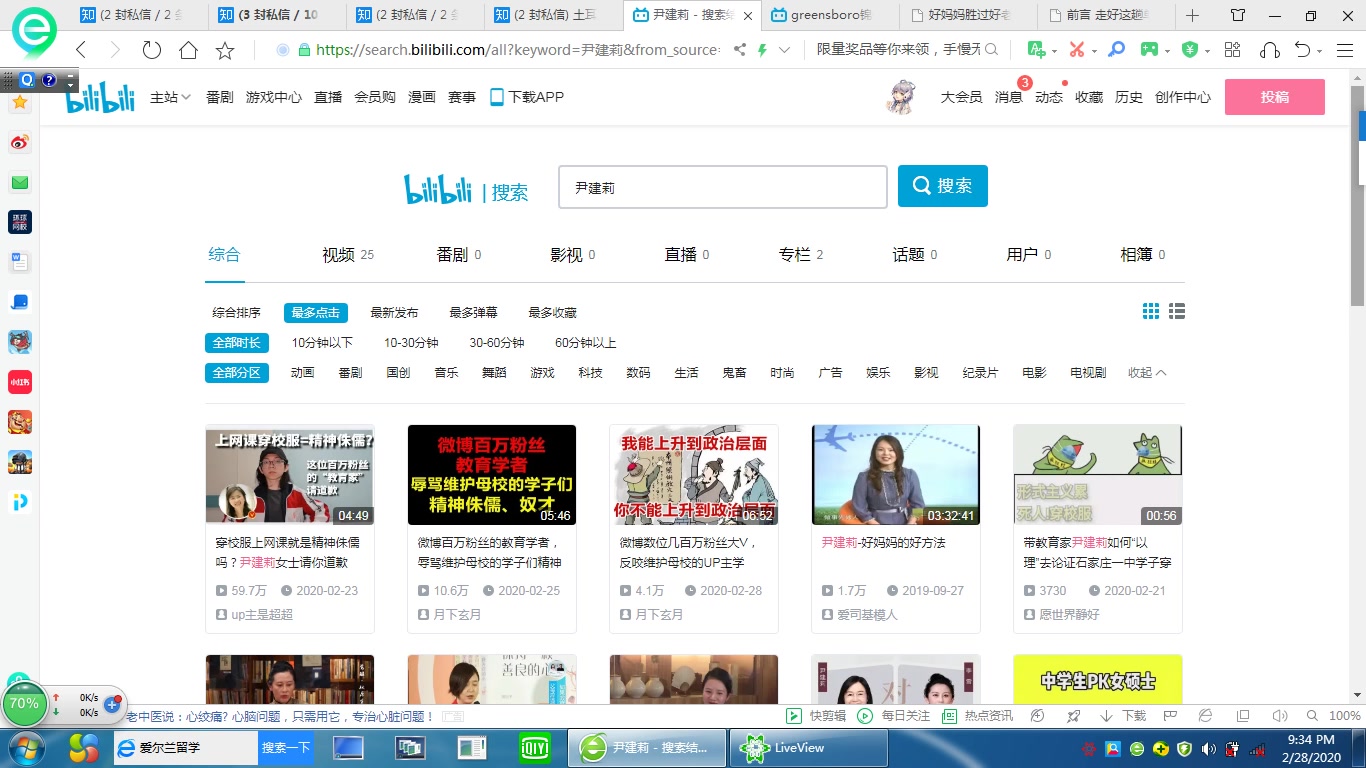Screen dimensions: 1366x768
Task: Mute page sound in the status bar
Action: [1278, 716]
